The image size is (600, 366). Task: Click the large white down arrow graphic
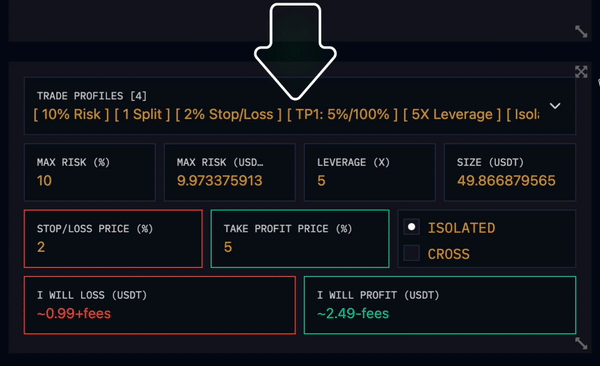[295, 52]
